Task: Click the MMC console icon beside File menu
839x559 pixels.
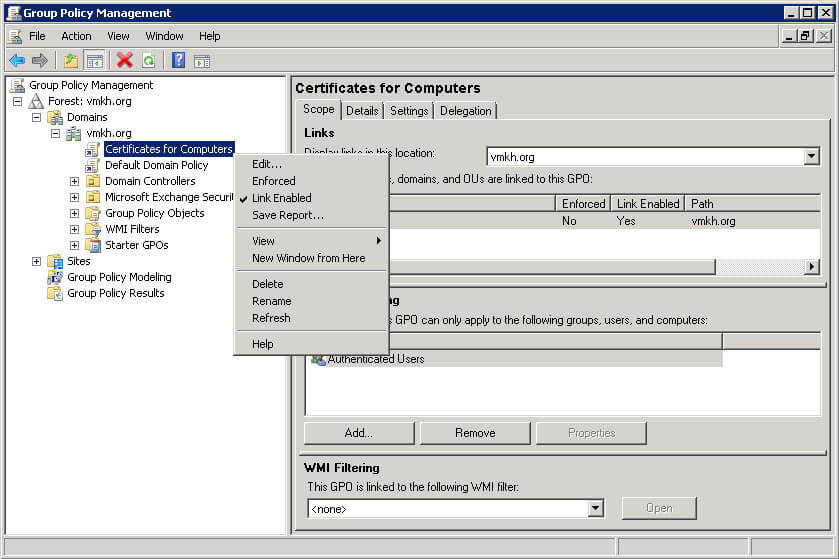Action: click(x=16, y=36)
